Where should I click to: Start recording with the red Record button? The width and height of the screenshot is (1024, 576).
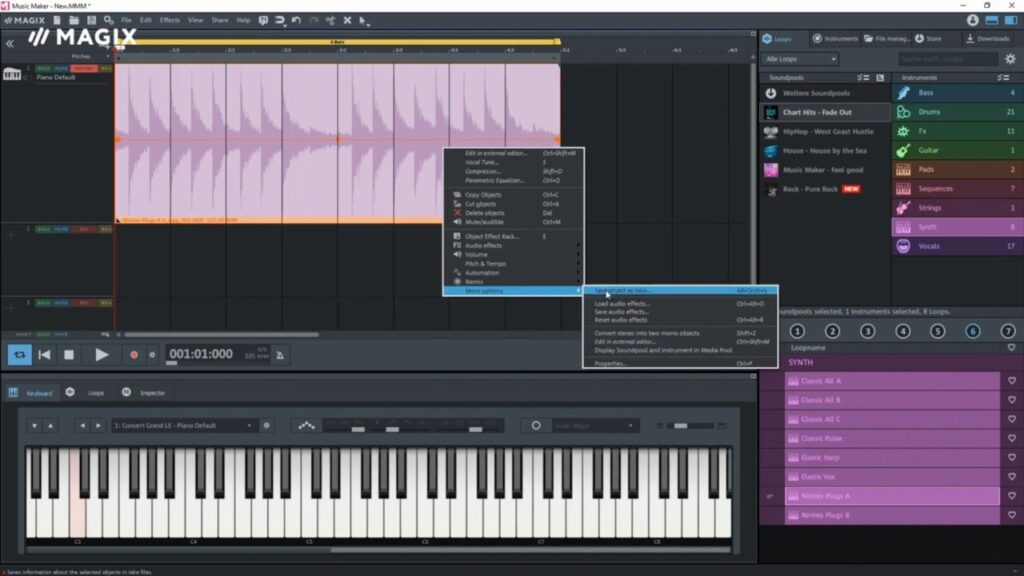[x=134, y=355]
